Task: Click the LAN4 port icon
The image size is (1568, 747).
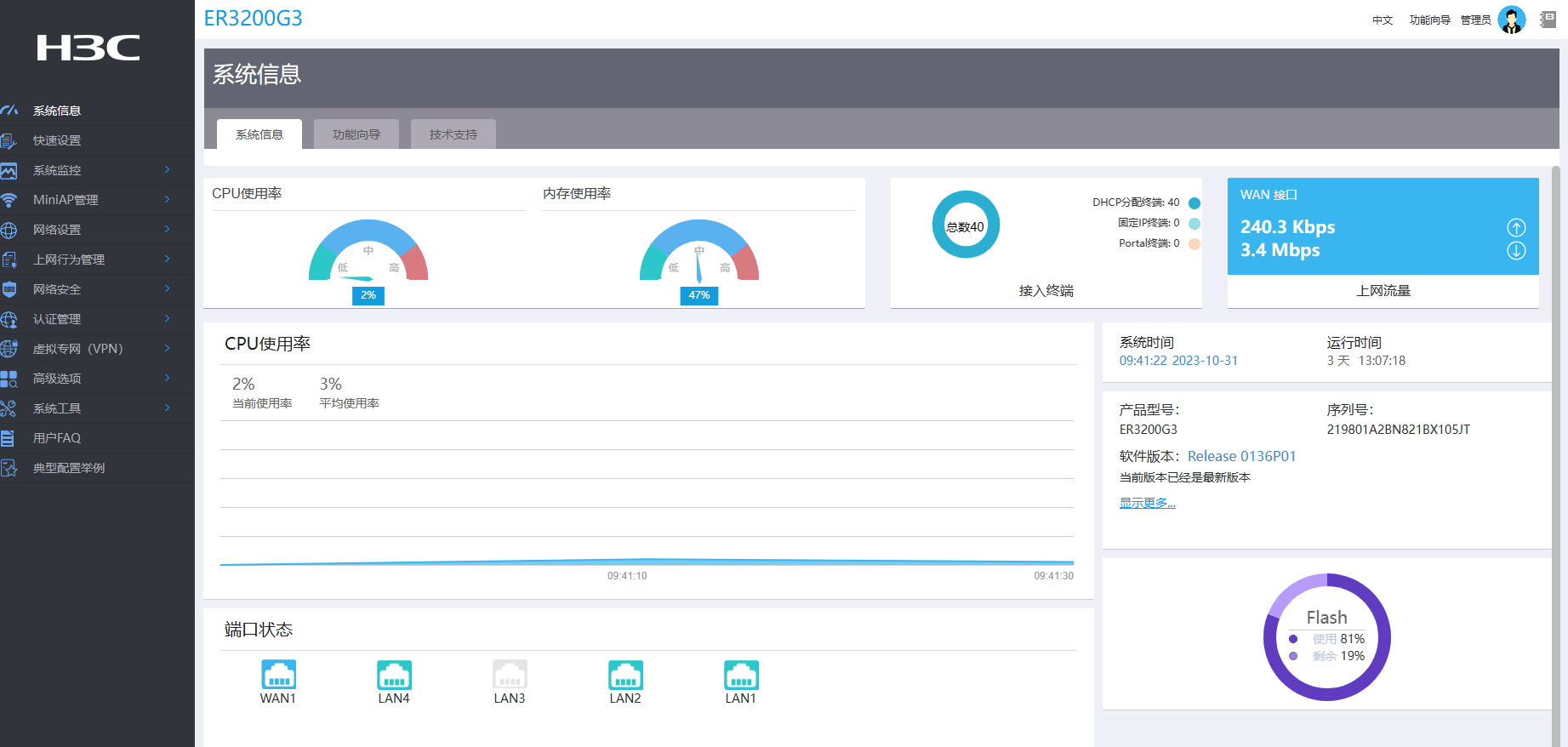Action: click(x=394, y=675)
